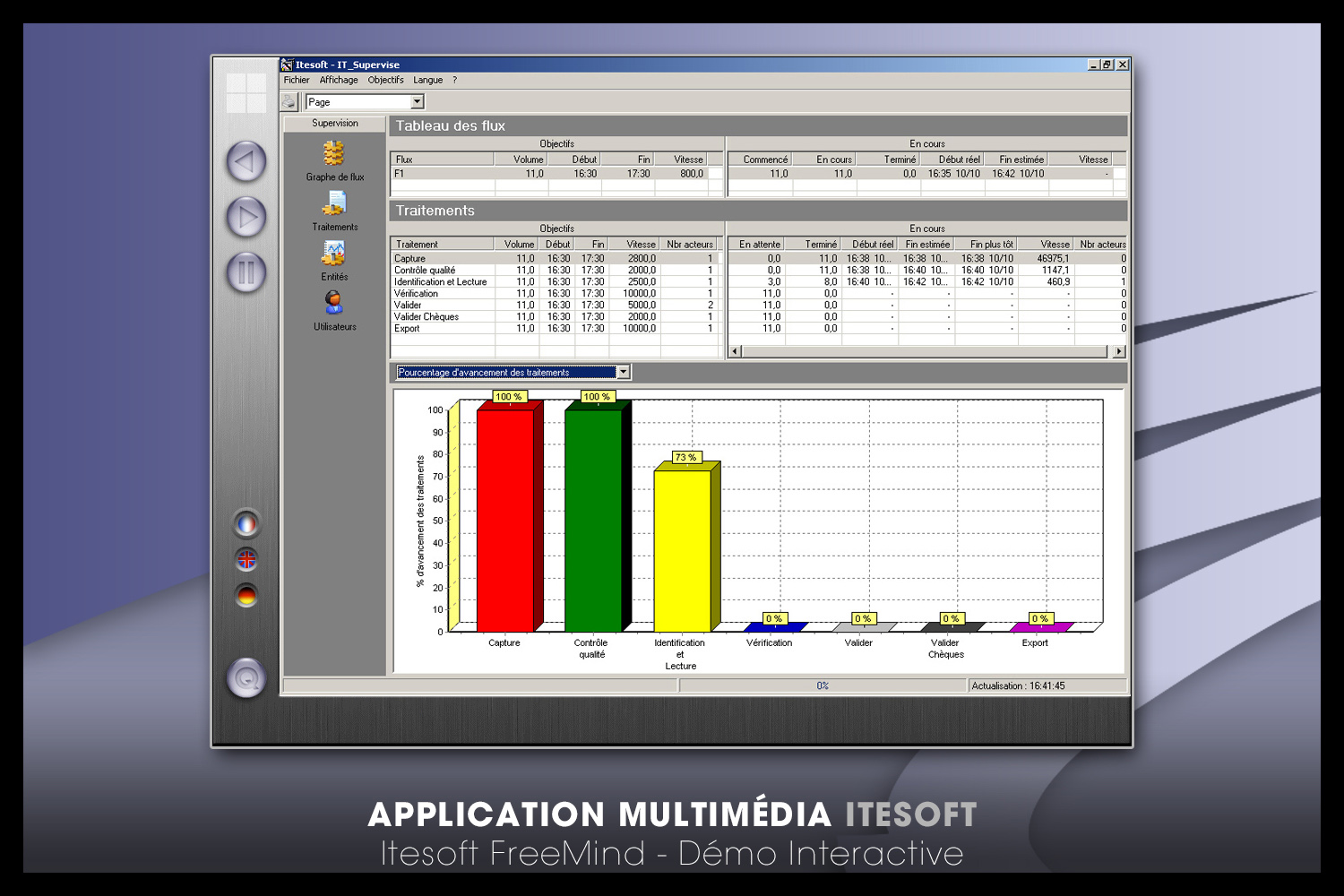Open the Graphe de flux icon

334,155
